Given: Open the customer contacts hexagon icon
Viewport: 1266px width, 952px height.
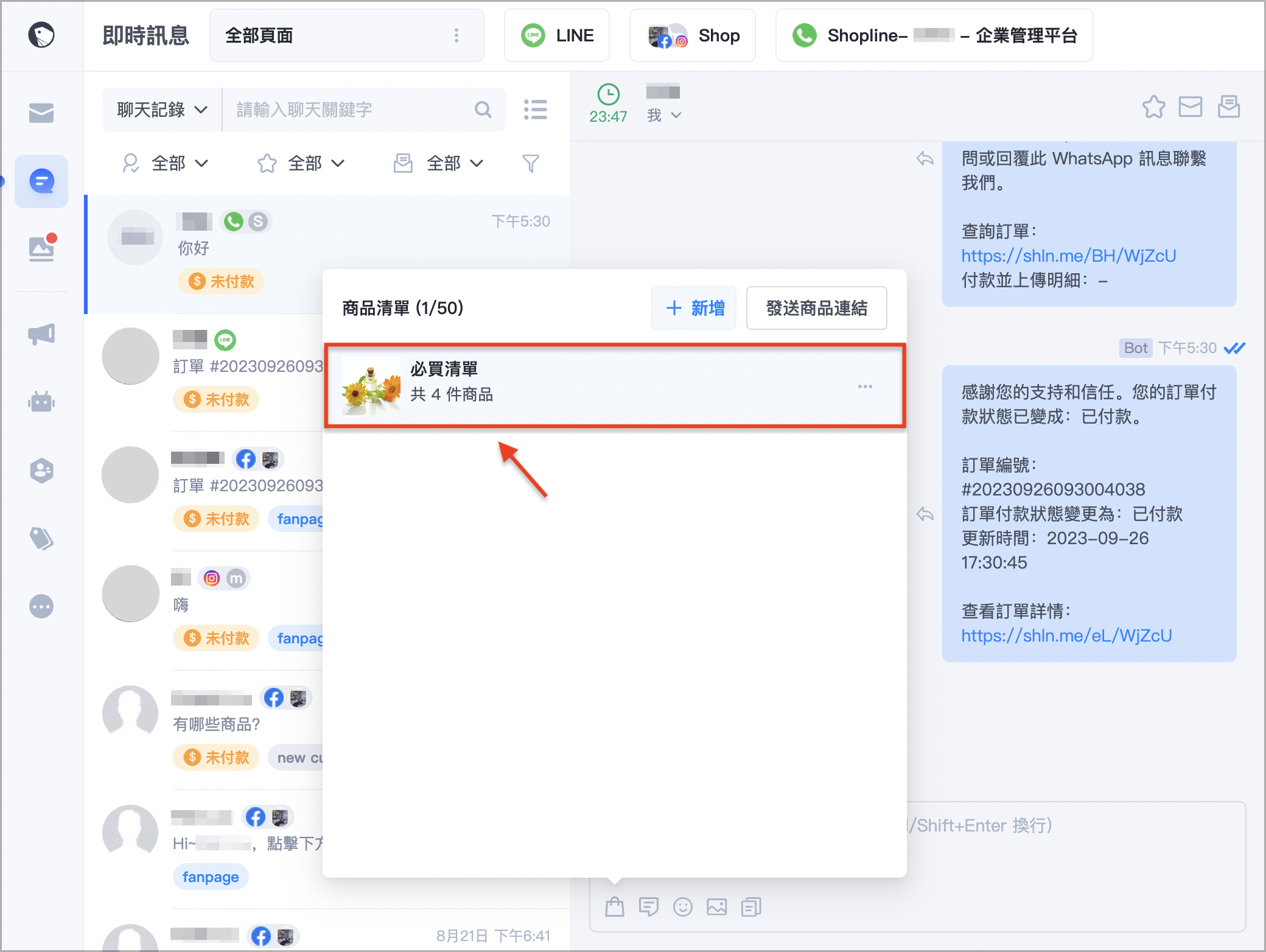Looking at the screenshot, I should click(x=41, y=471).
